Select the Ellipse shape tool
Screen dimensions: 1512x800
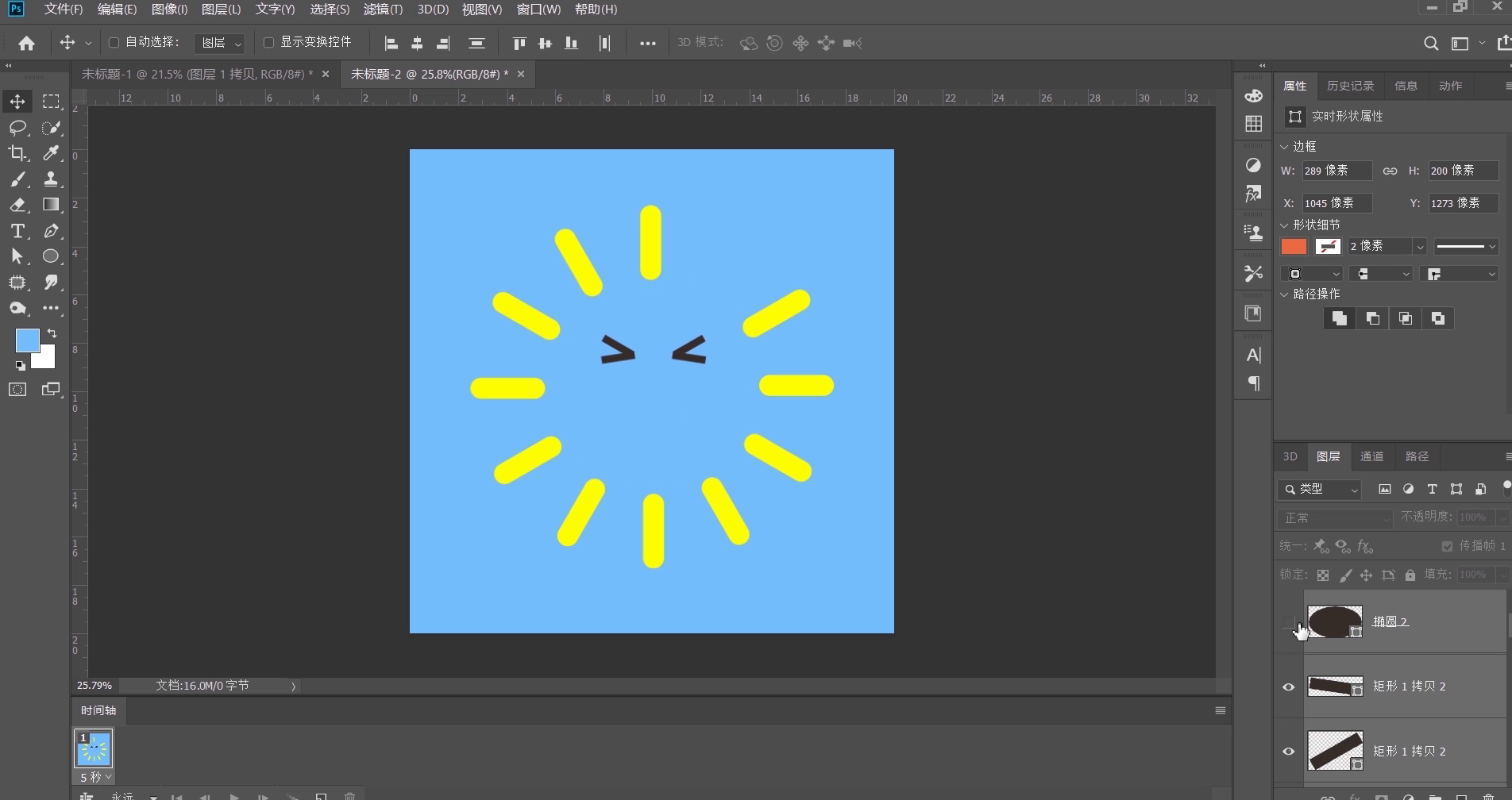(x=51, y=256)
